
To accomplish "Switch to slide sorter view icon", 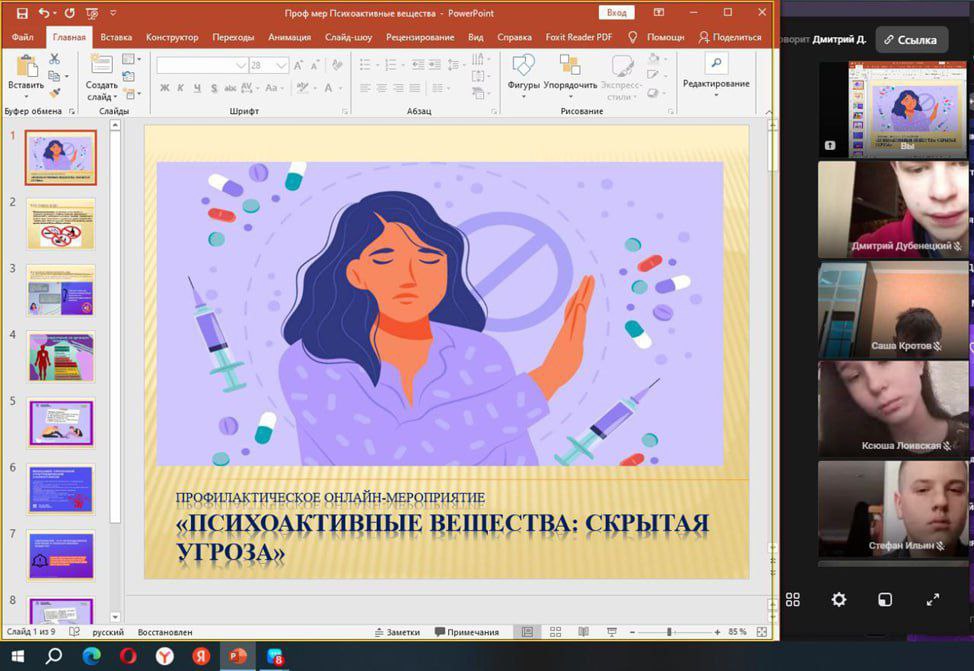I will pos(555,632).
